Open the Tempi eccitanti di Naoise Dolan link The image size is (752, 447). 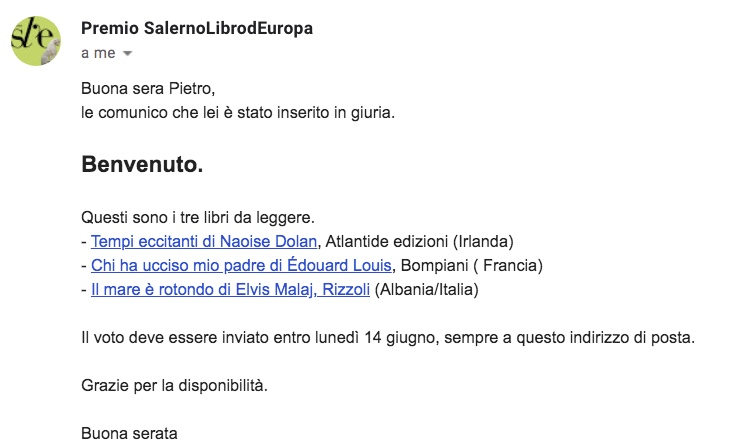[205, 241]
